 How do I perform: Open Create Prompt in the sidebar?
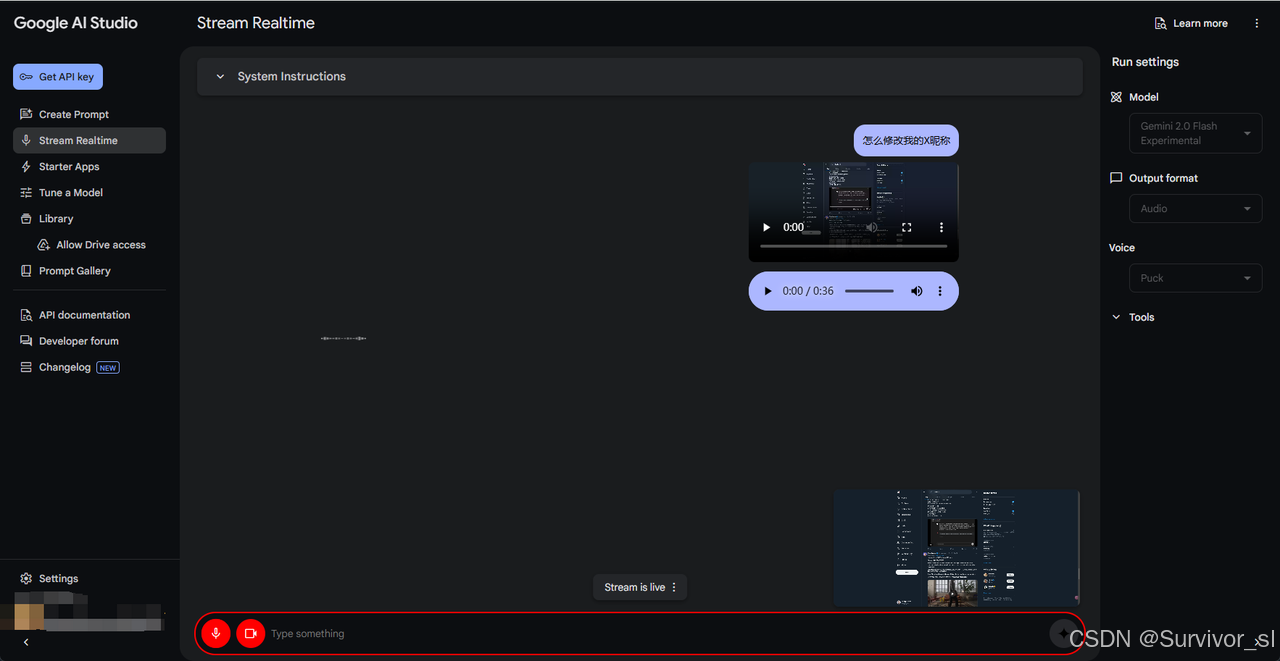(74, 114)
